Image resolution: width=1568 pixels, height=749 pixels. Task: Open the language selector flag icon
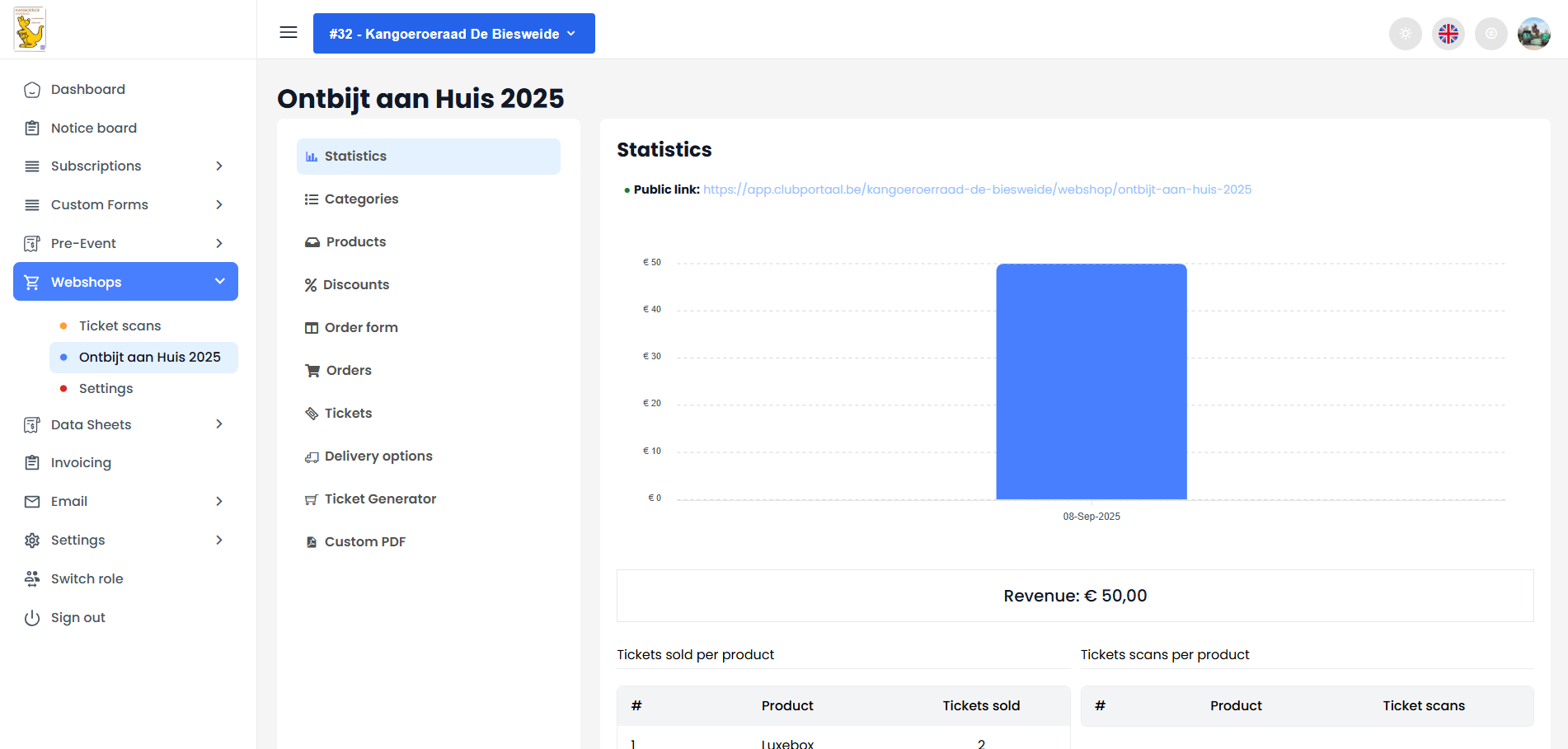[1448, 34]
